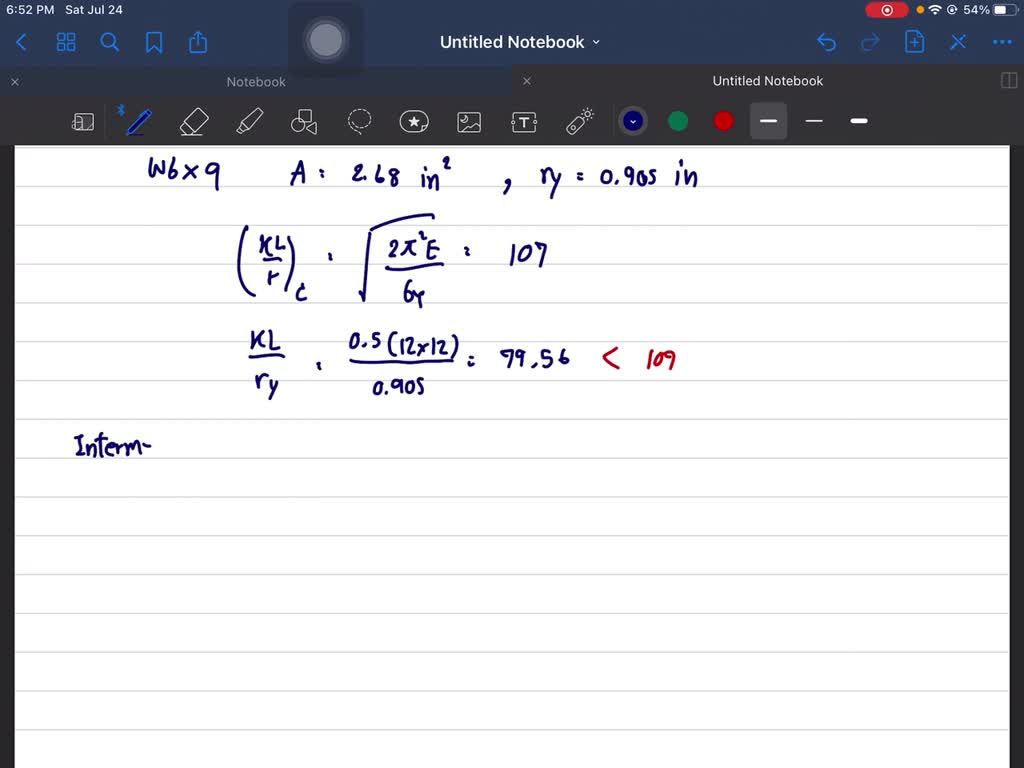Image resolution: width=1024 pixels, height=768 pixels.
Task: Select the Eraser tool
Action: 194,121
